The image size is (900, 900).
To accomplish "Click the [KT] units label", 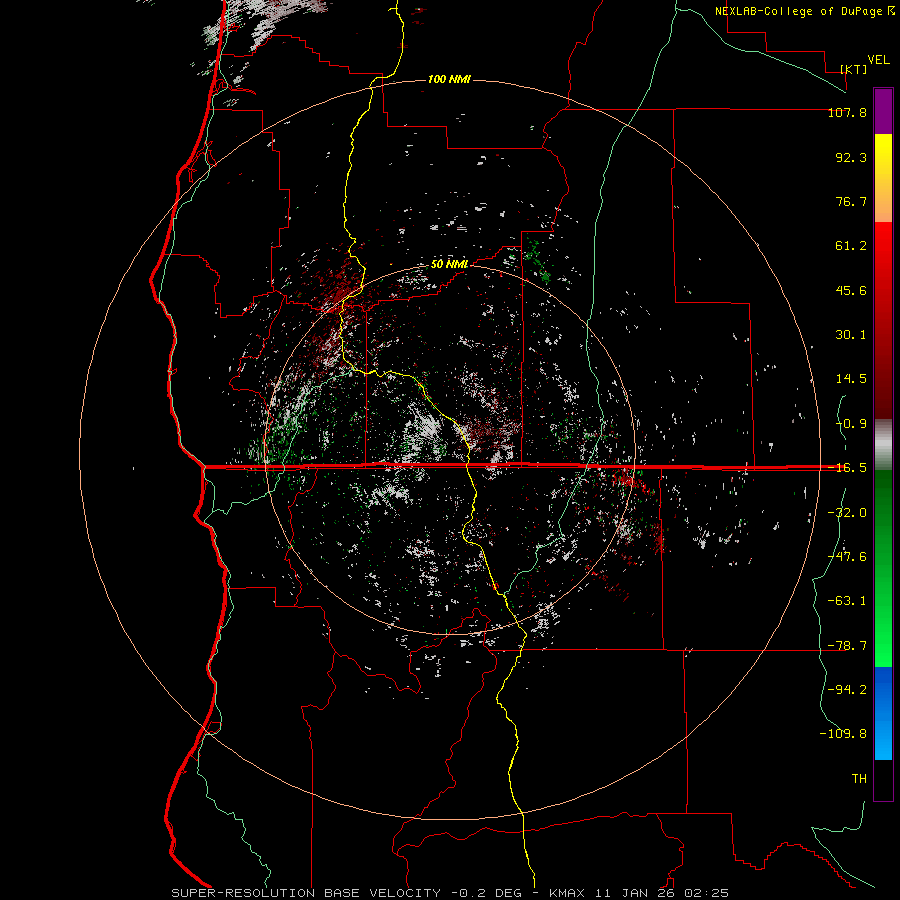I will (854, 69).
